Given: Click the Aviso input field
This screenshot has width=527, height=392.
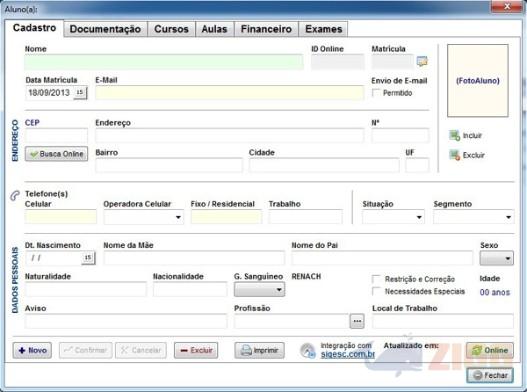Looking at the screenshot, I should pos(126,321).
